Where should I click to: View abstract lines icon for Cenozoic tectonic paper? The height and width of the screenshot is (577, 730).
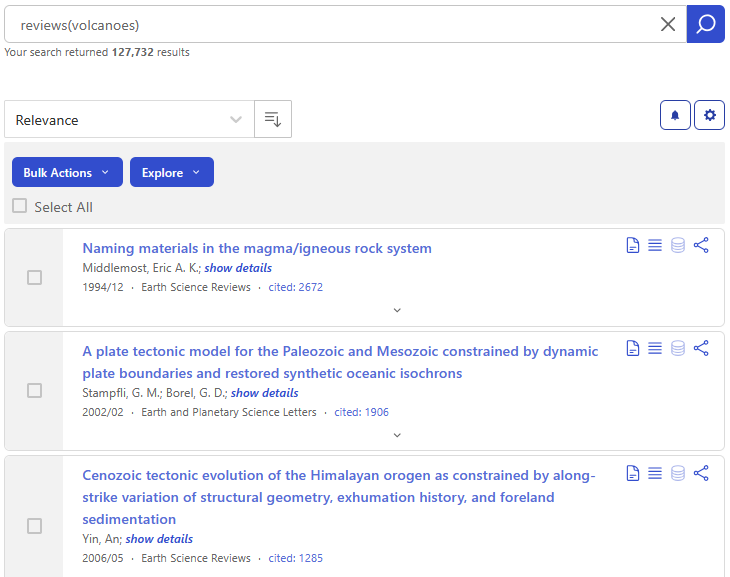pos(655,473)
